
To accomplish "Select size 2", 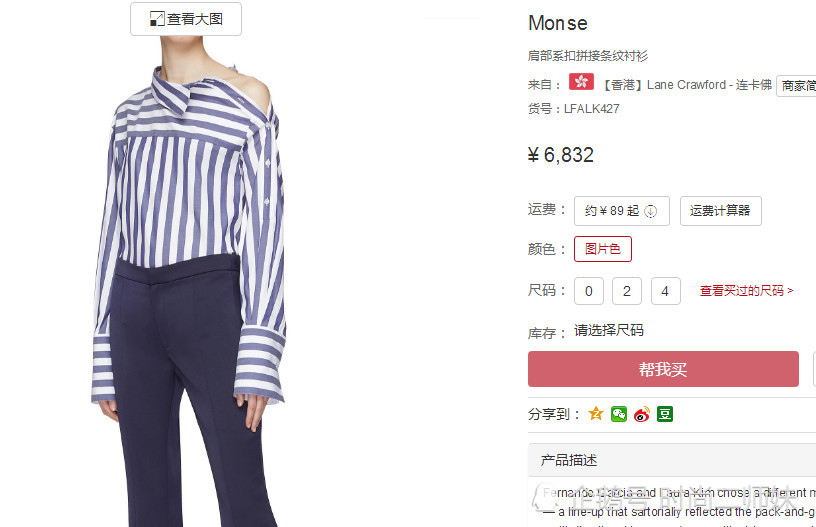I will (x=627, y=291).
